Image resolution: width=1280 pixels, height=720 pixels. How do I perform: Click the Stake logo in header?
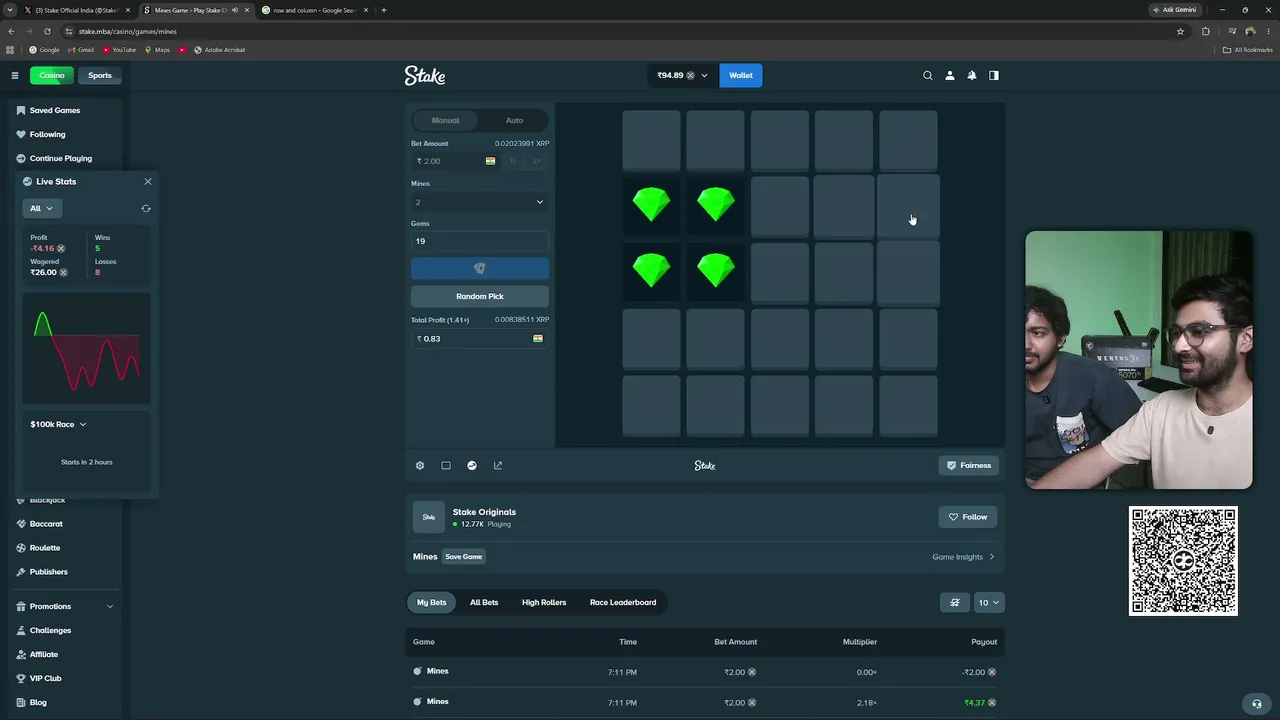tap(425, 75)
